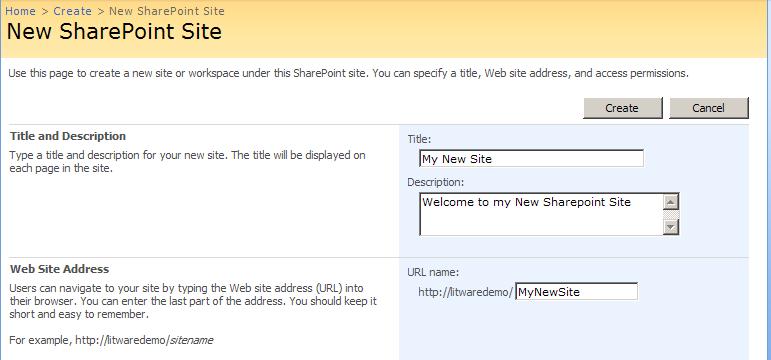Click the http://litwaredemo/ prefix beside the URL field
The height and width of the screenshot is (360, 771).
[x=466, y=292]
